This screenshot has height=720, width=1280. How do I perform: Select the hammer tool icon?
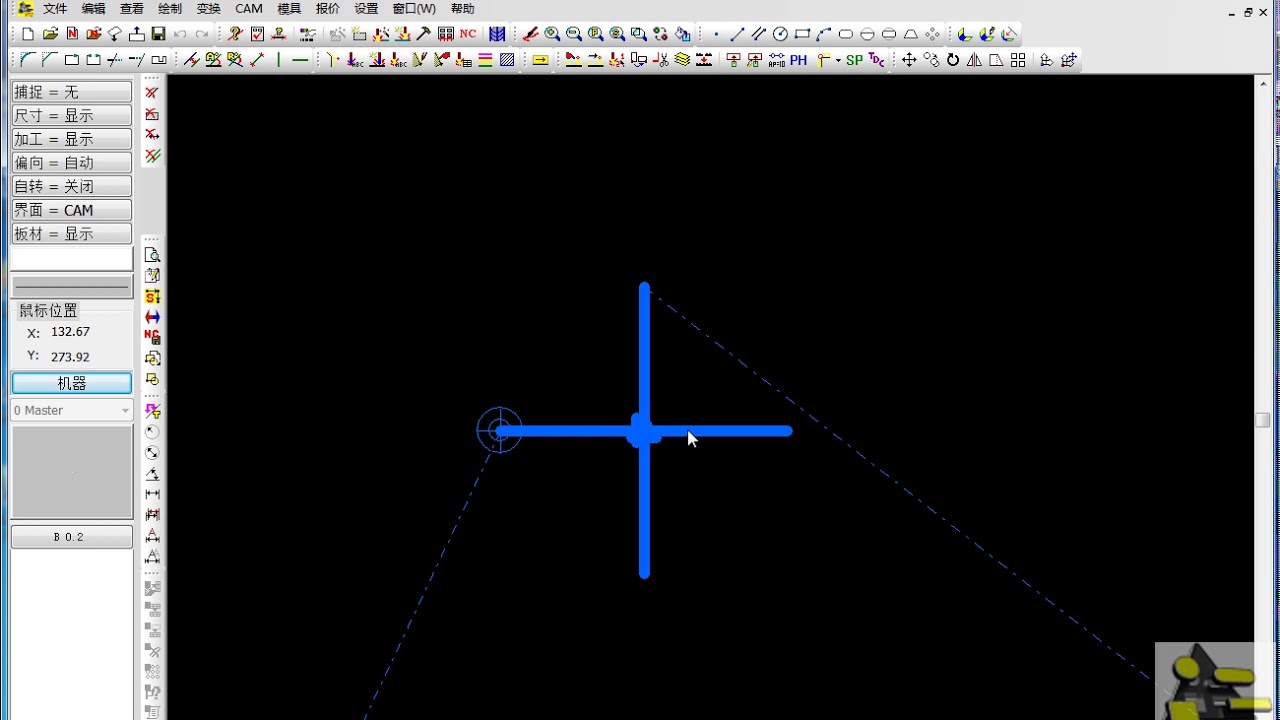tap(424, 34)
